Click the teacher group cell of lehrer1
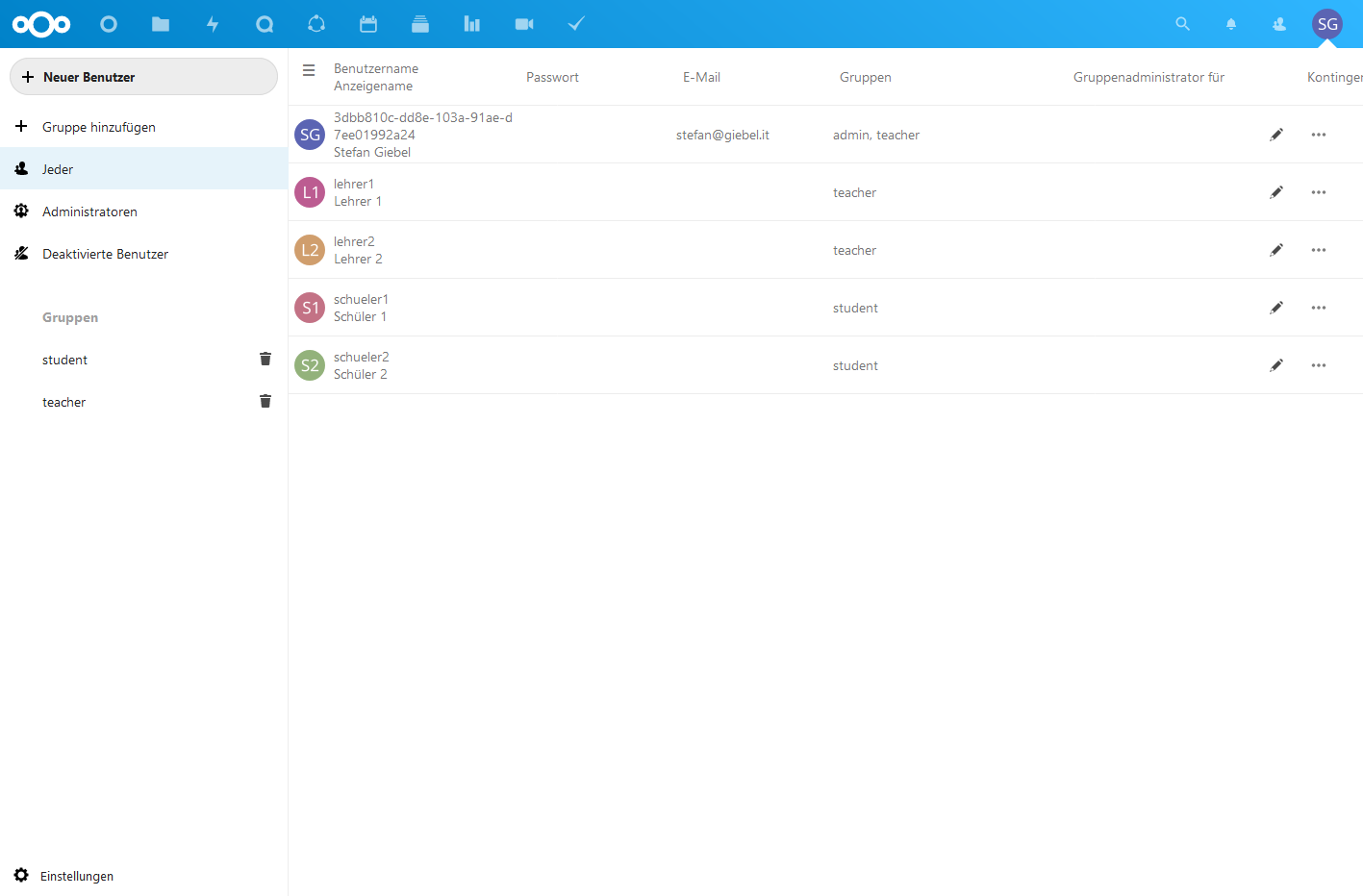This screenshot has height=896, width=1363. (854, 192)
